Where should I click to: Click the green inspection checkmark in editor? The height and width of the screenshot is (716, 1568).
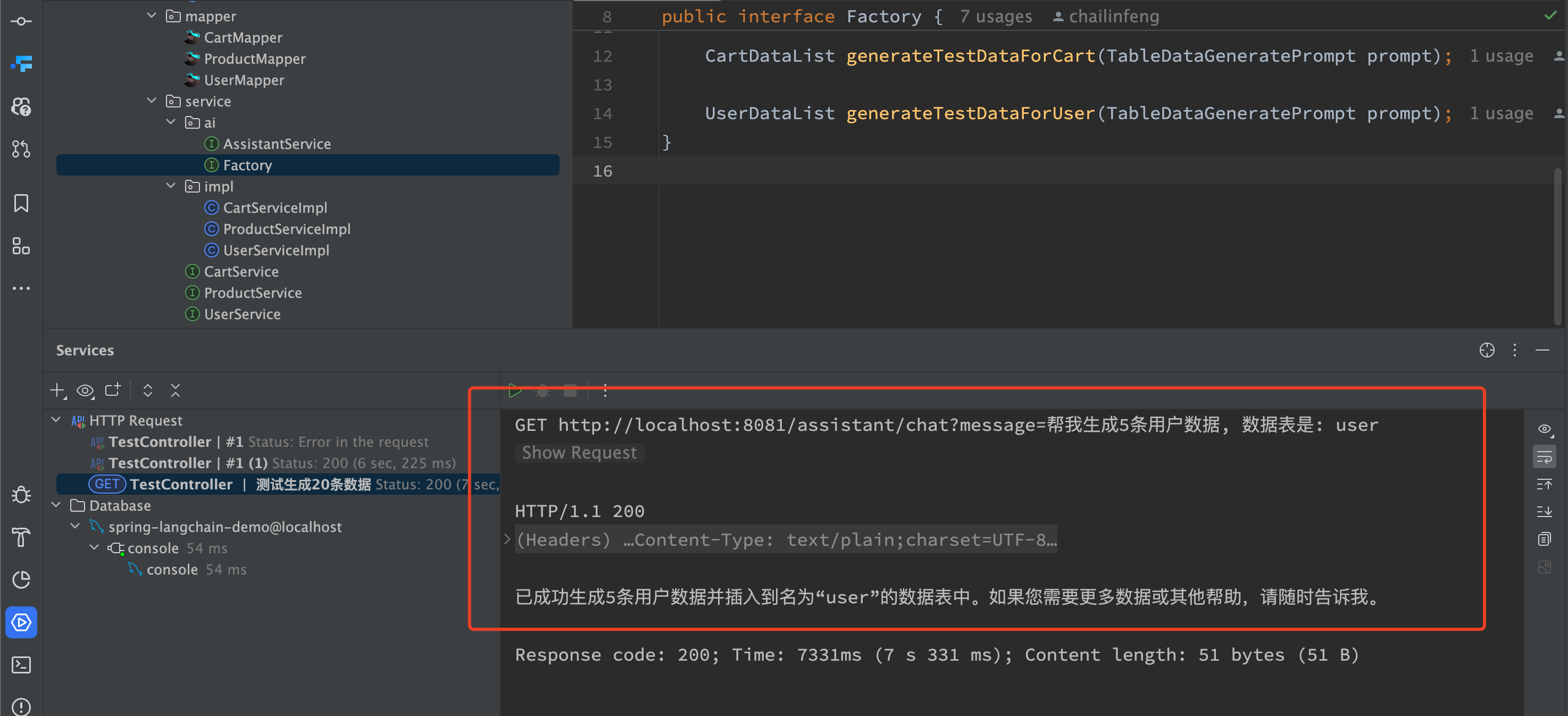pos(1550,16)
